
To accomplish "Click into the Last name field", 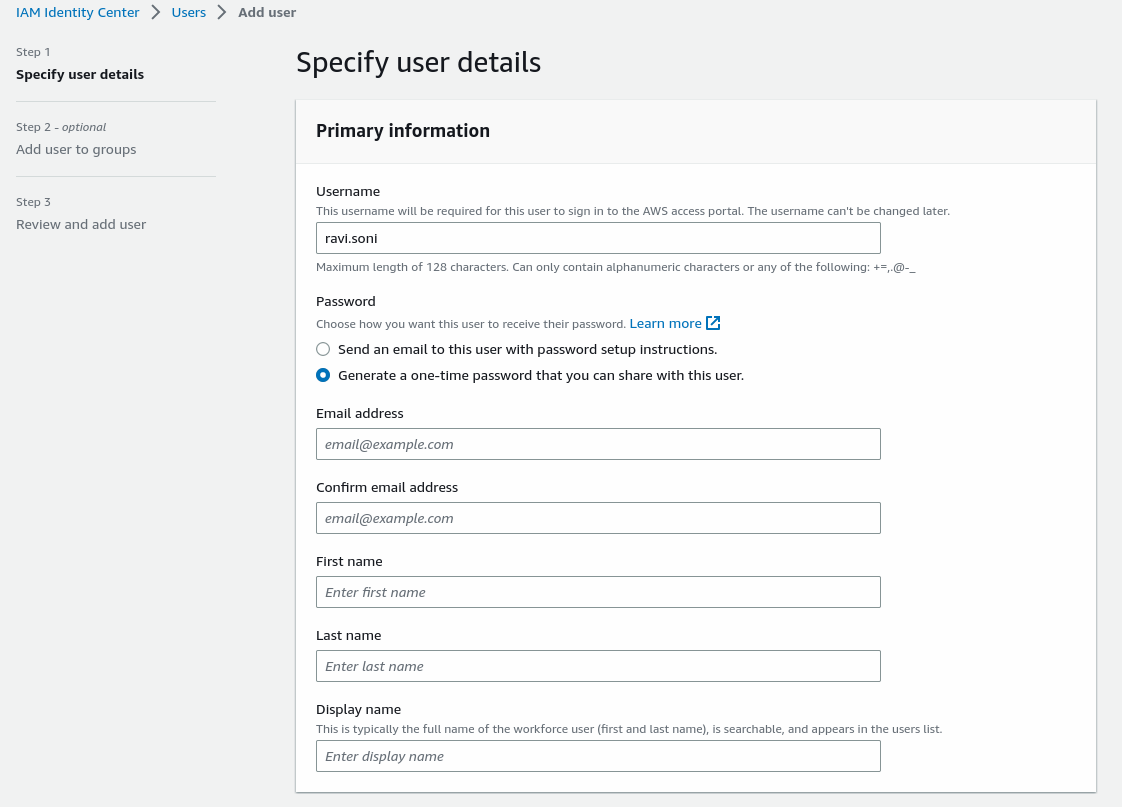I will [x=598, y=666].
